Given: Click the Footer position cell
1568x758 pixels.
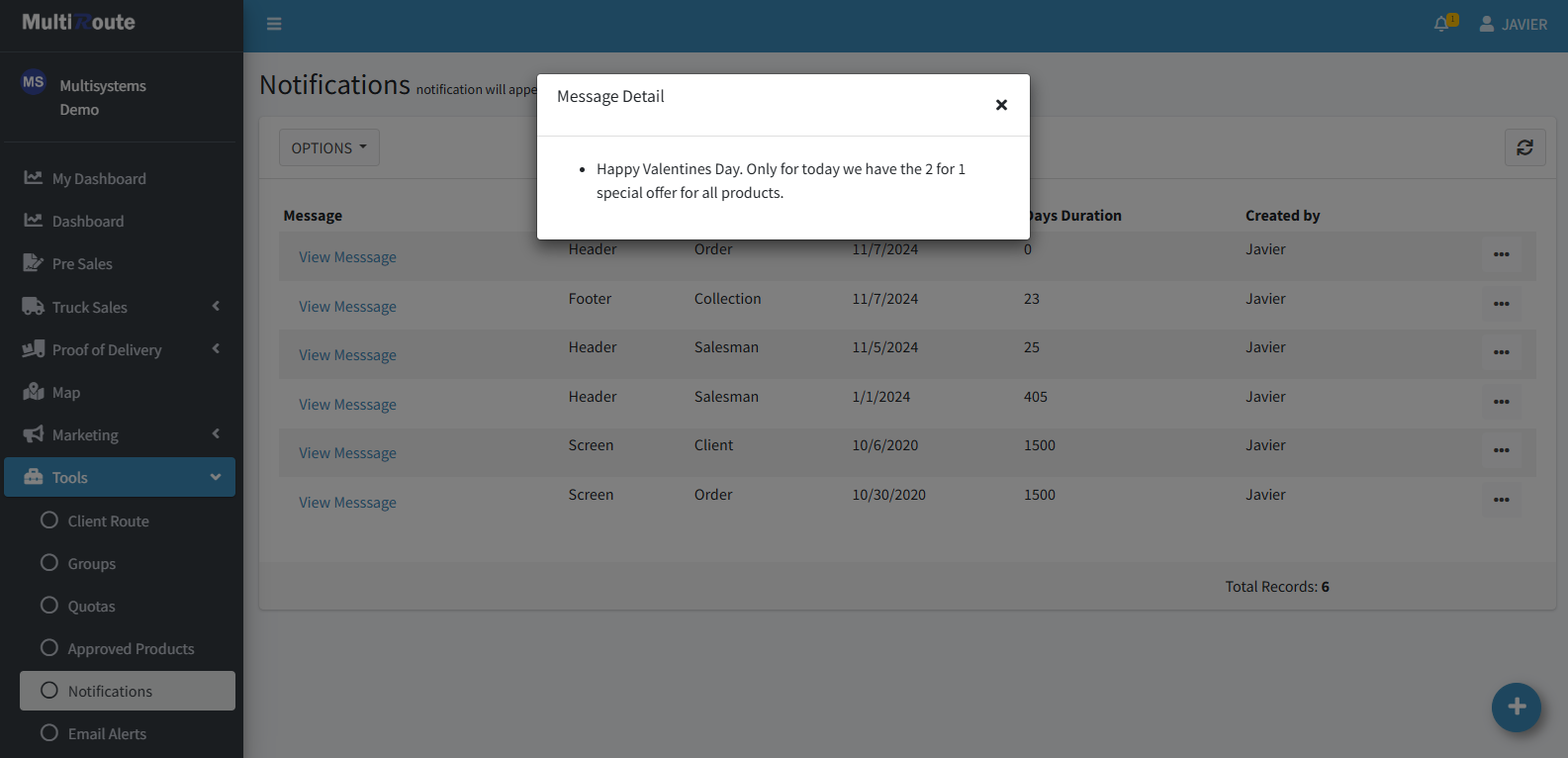Looking at the screenshot, I should pos(590,299).
